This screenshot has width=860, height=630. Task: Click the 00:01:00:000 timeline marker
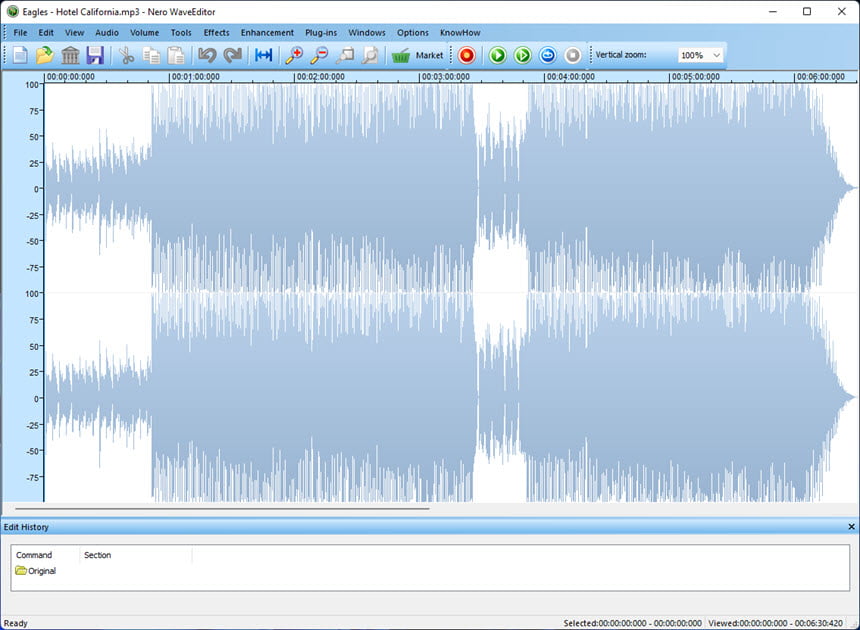[196, 77]
